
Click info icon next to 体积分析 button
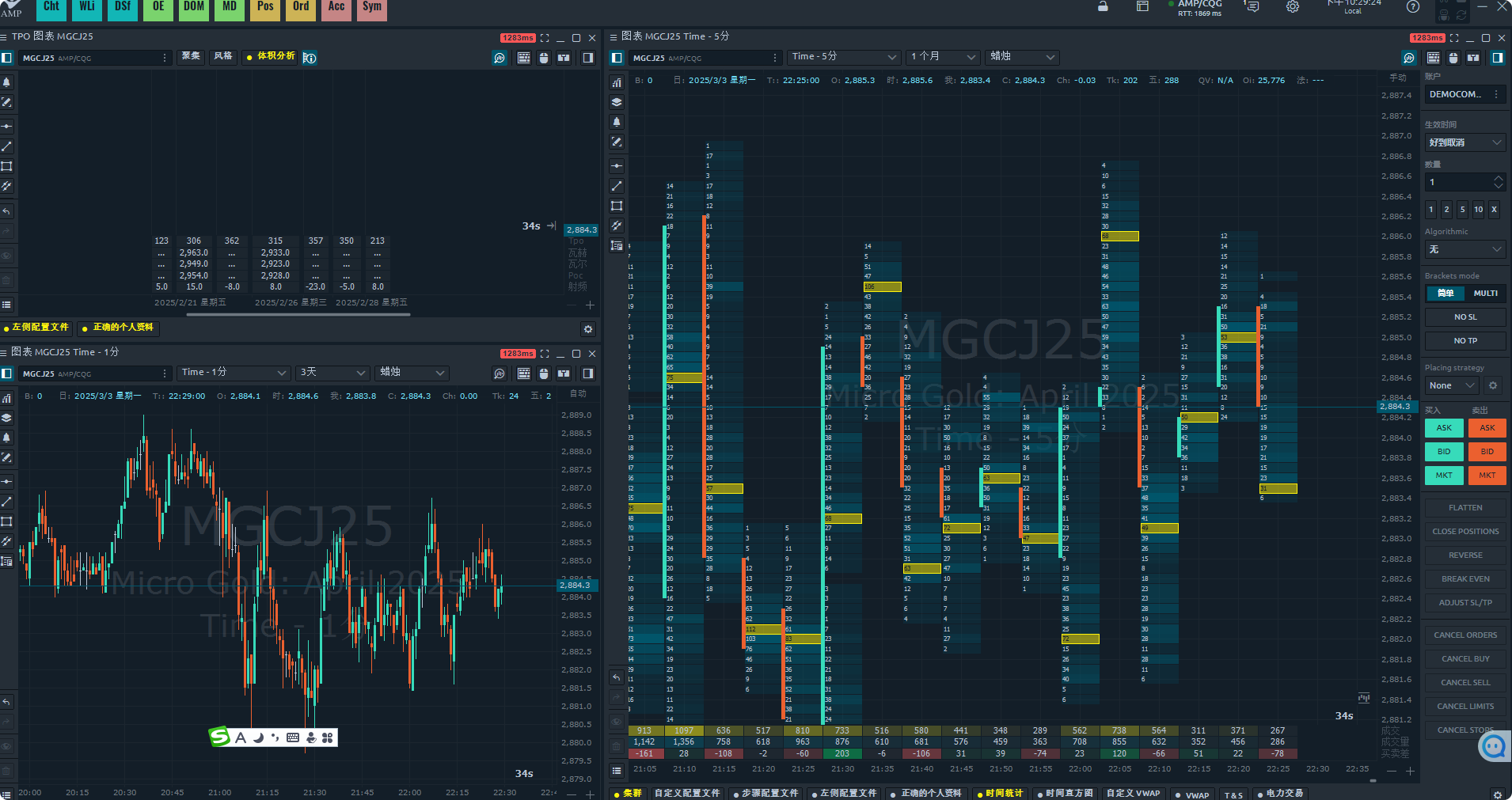pos(310,58)
